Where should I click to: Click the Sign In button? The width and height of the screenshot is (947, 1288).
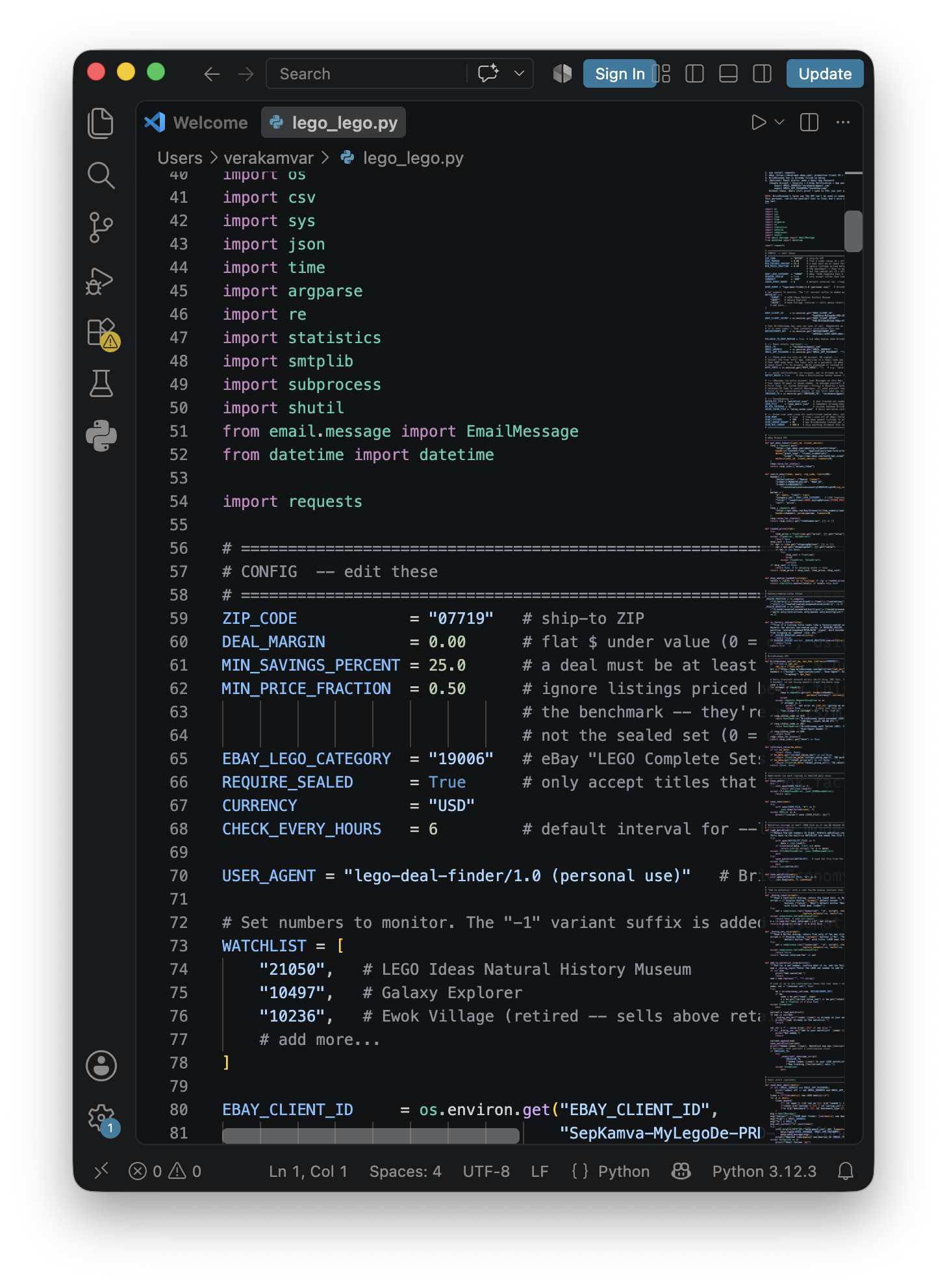(619, 73)
